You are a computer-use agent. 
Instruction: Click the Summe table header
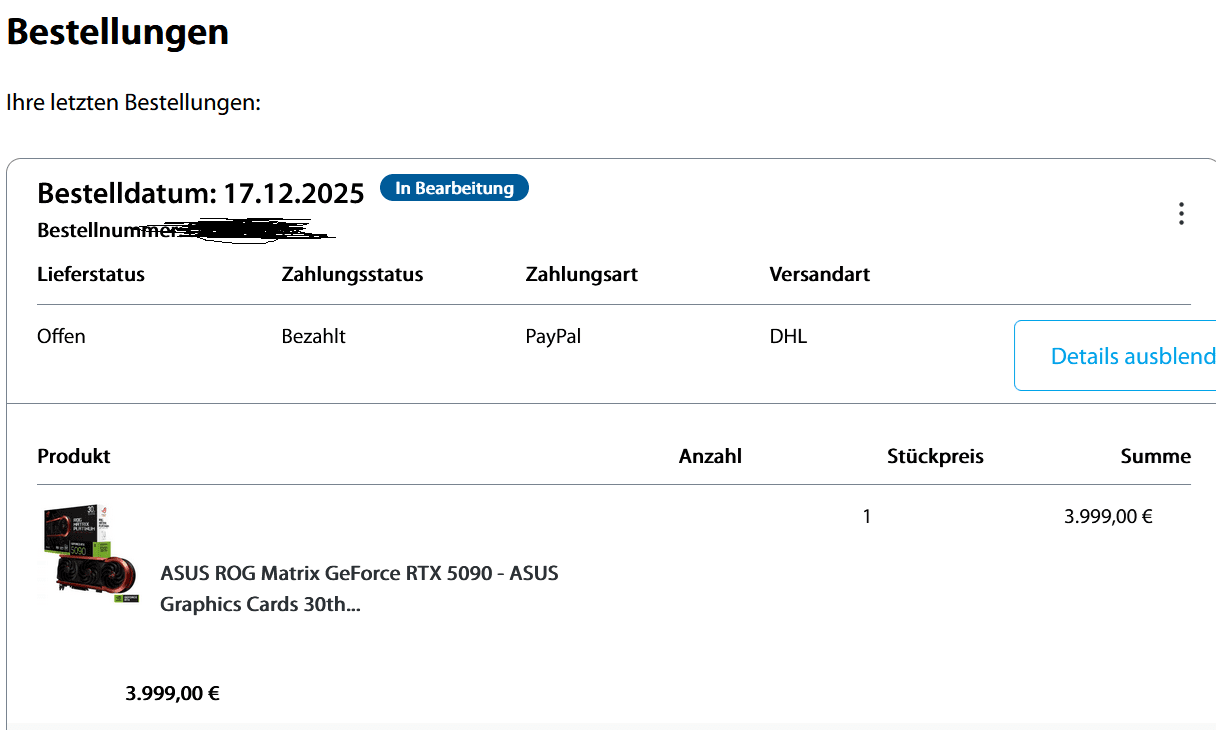click(1155, 456)
